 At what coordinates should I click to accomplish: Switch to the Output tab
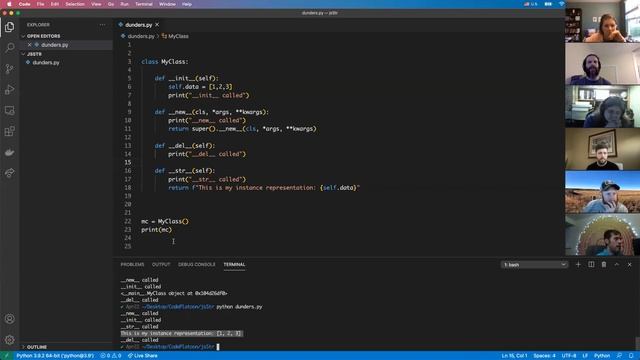[x=161, y=264]
